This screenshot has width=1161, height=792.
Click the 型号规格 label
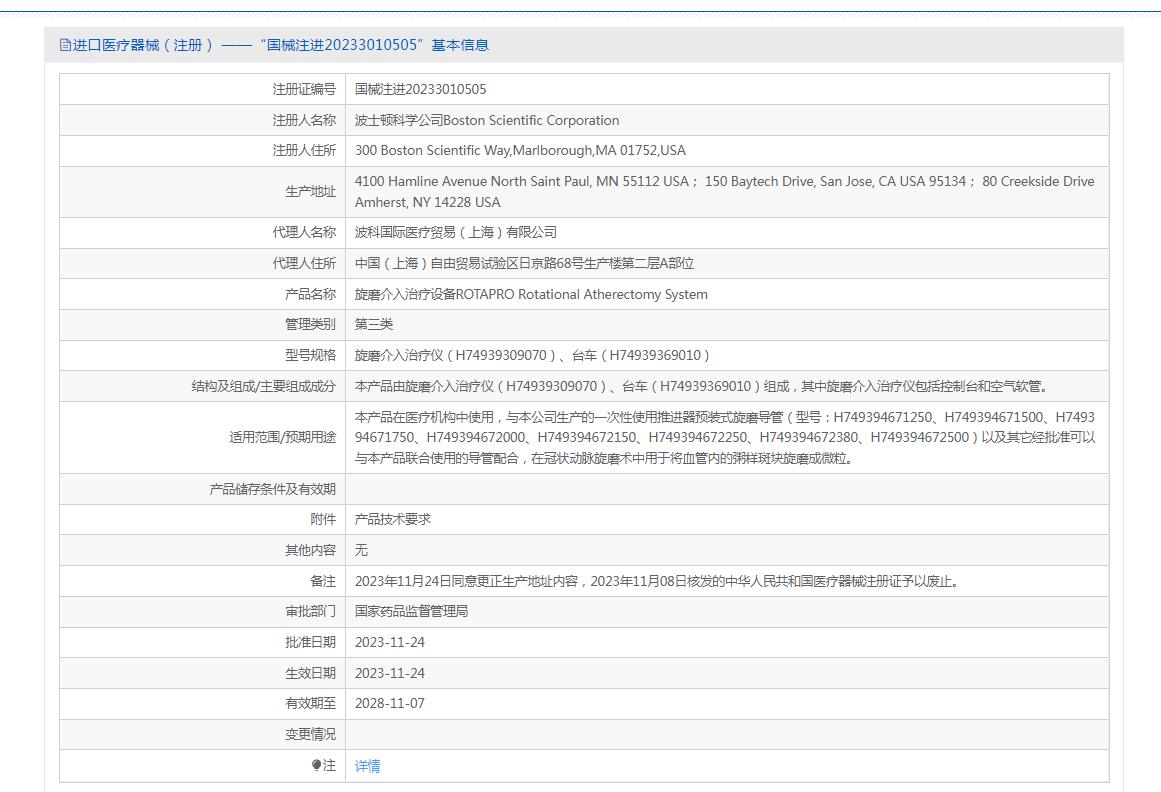pyautogui.click(x=310, y=355)
